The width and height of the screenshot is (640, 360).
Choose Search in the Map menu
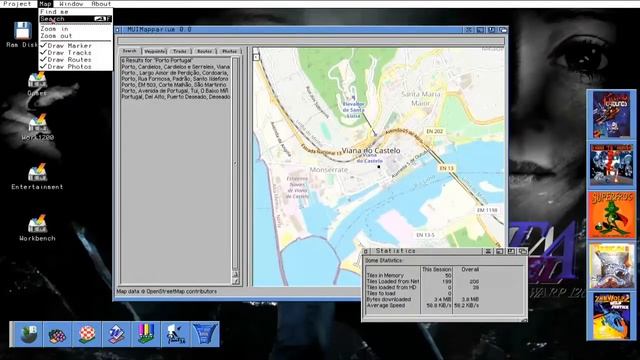pyautogui.click(x=76, y=19)
